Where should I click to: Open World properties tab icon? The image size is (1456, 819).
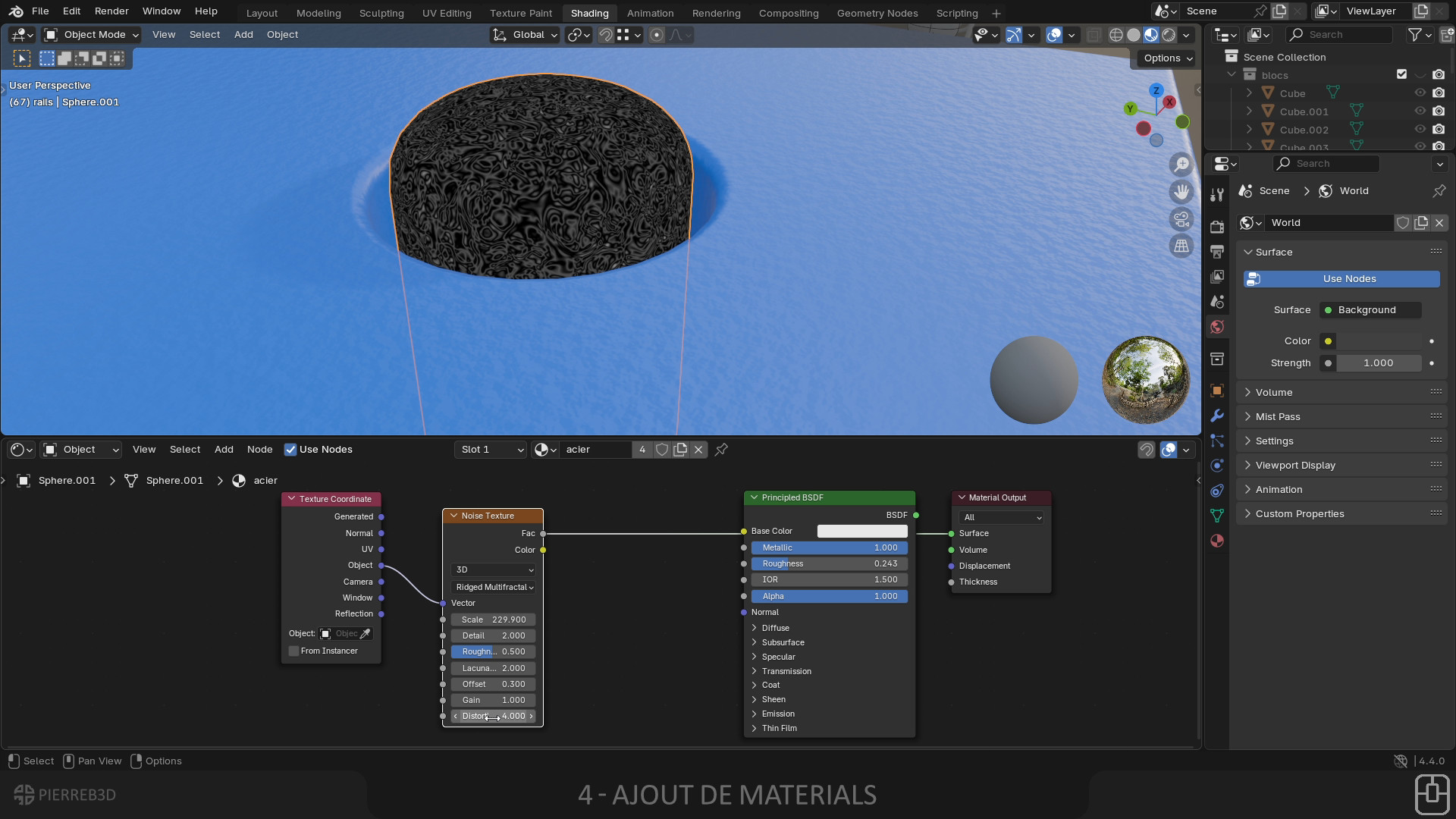[x=1217, y=327]
